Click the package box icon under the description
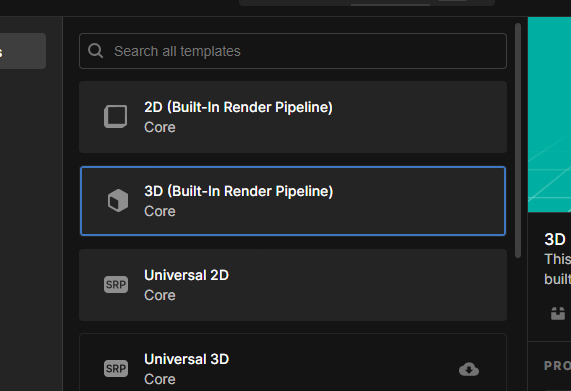571x391 pixels. click(x=558, y=313)
